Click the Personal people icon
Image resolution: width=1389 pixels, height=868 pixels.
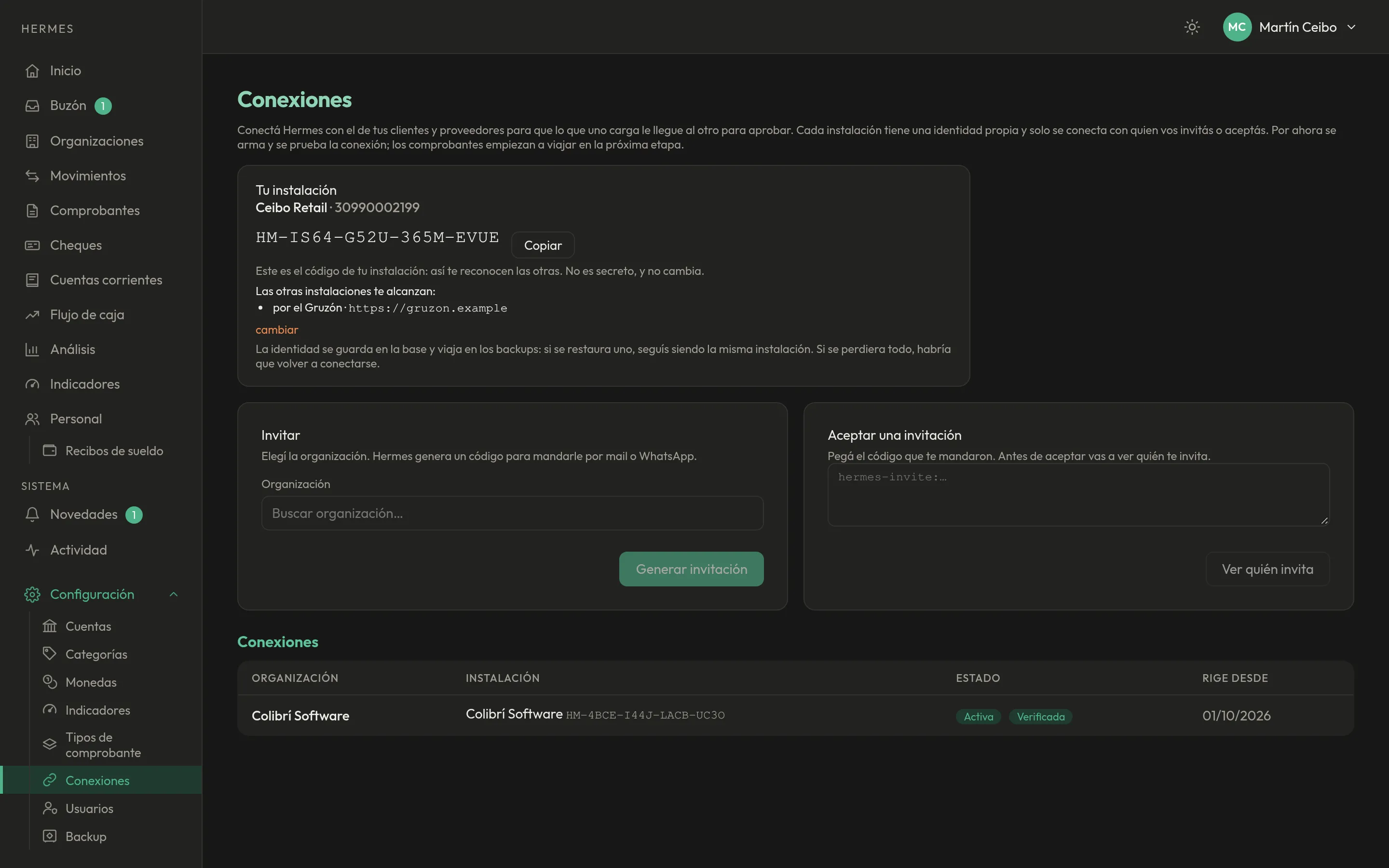[32, 419]
